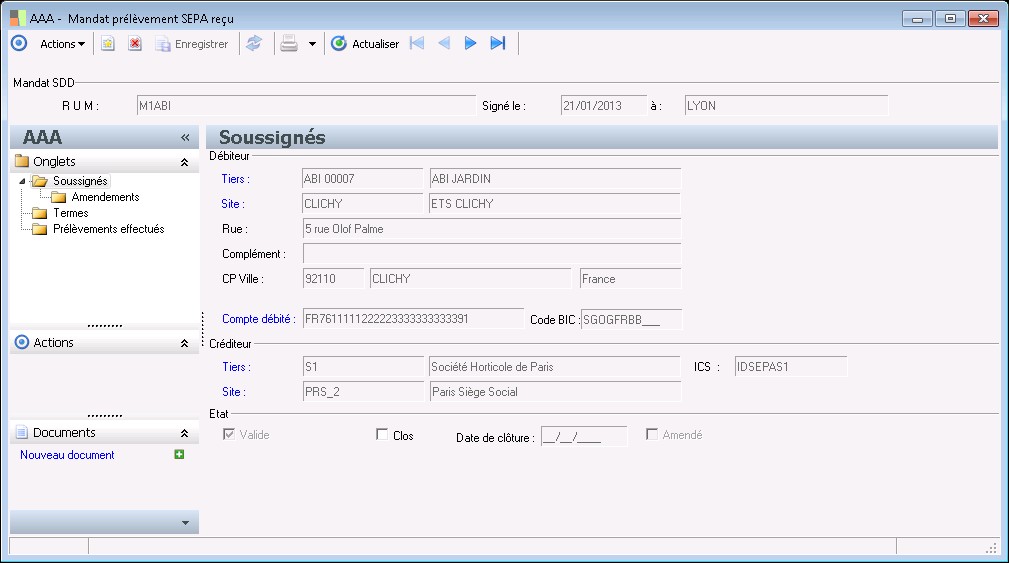Viewport: 1009px width, 563px height.
Task: Open the Actions dropdown menu in toolbar
Action: coord(62,44)
